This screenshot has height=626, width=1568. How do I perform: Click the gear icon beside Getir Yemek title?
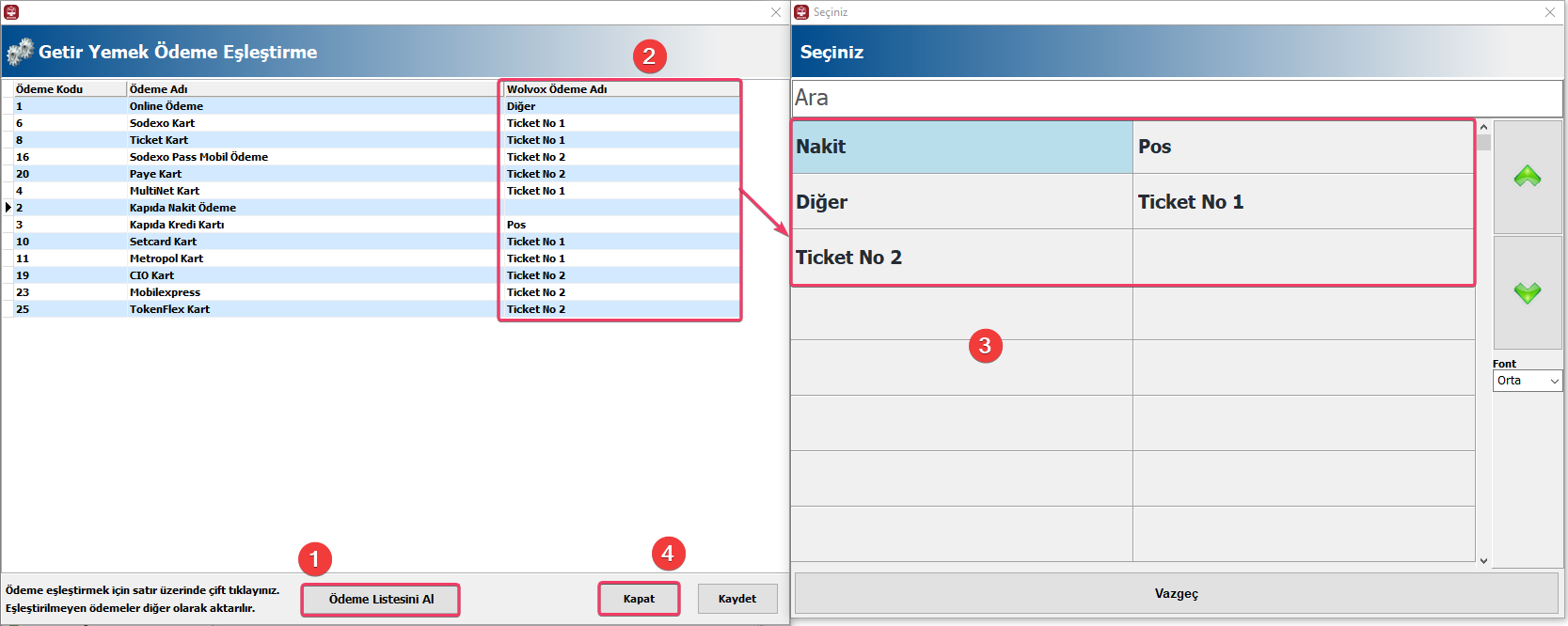click(x=20, y=52)
